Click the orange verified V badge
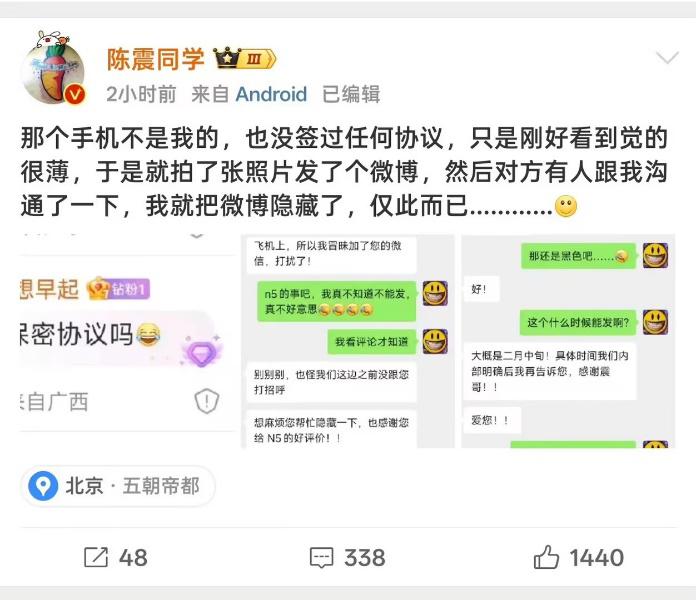The width and height of the screenshot is (696, 600). point(75,95)
